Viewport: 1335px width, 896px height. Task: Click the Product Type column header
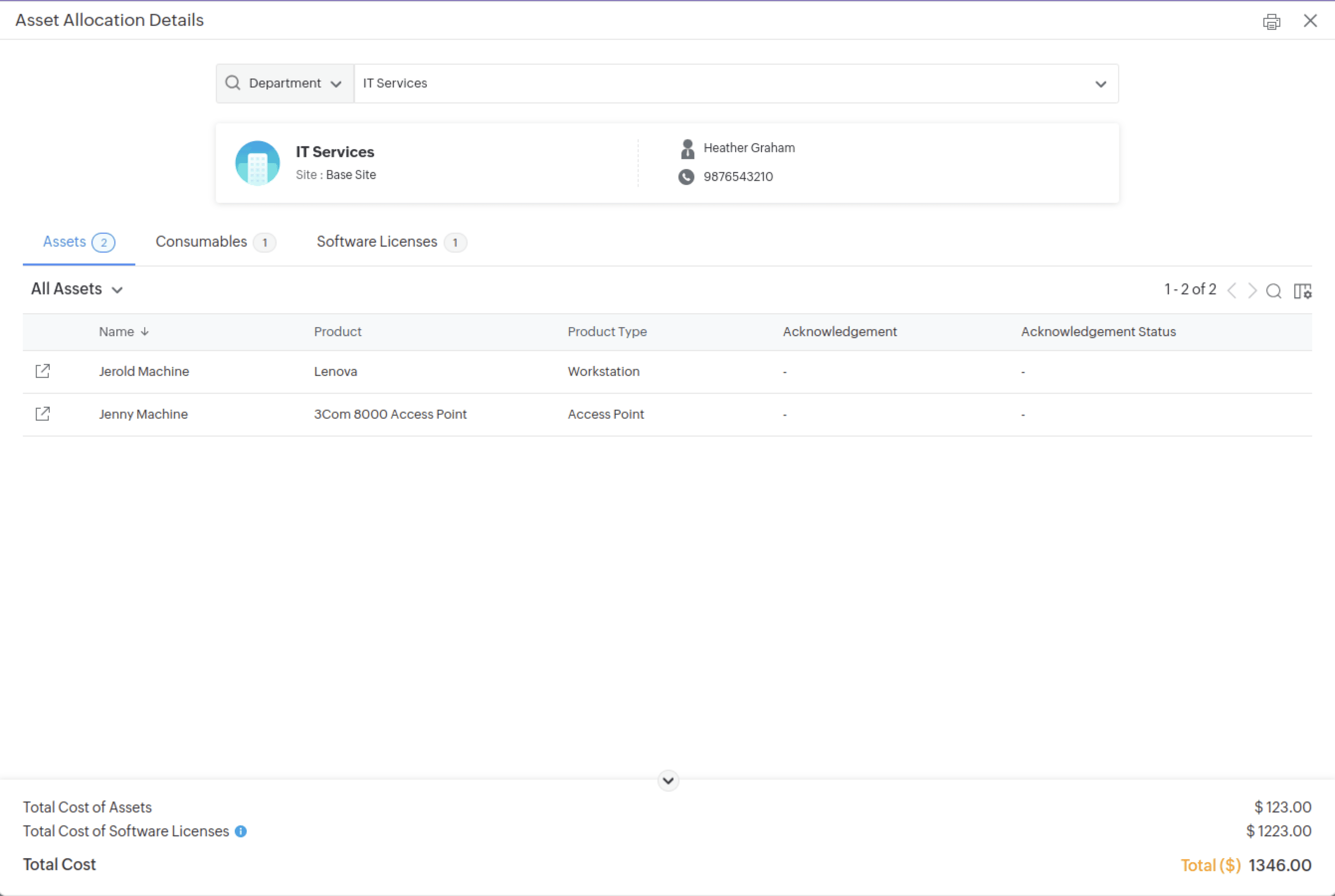tap(607, 332)
